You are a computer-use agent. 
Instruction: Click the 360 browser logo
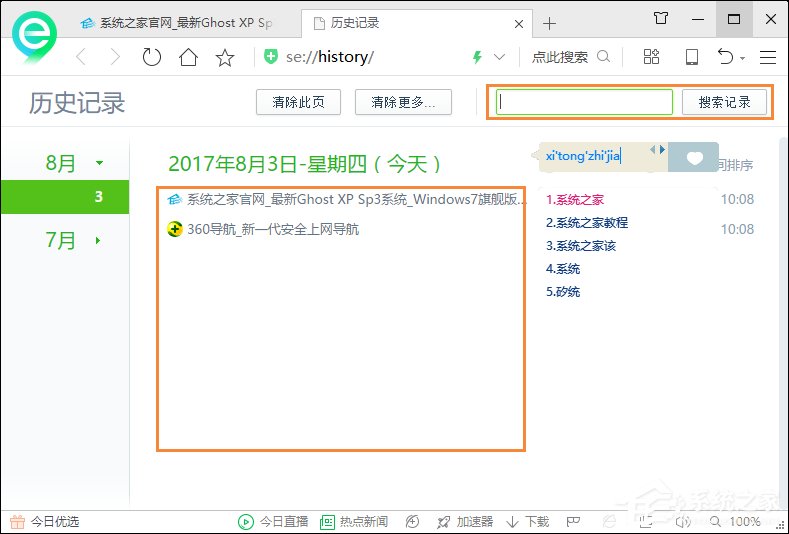click(x=34, y=35)
